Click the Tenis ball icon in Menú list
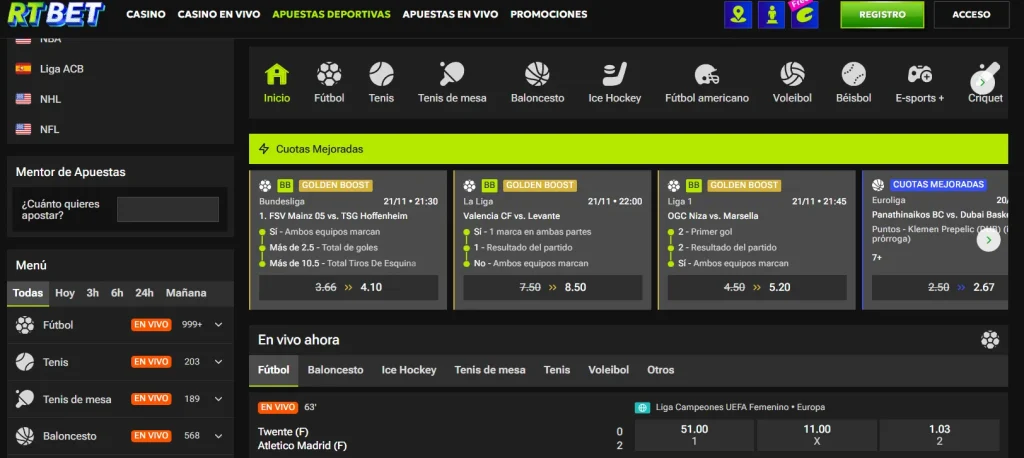1024x458 pixels. 25,362
